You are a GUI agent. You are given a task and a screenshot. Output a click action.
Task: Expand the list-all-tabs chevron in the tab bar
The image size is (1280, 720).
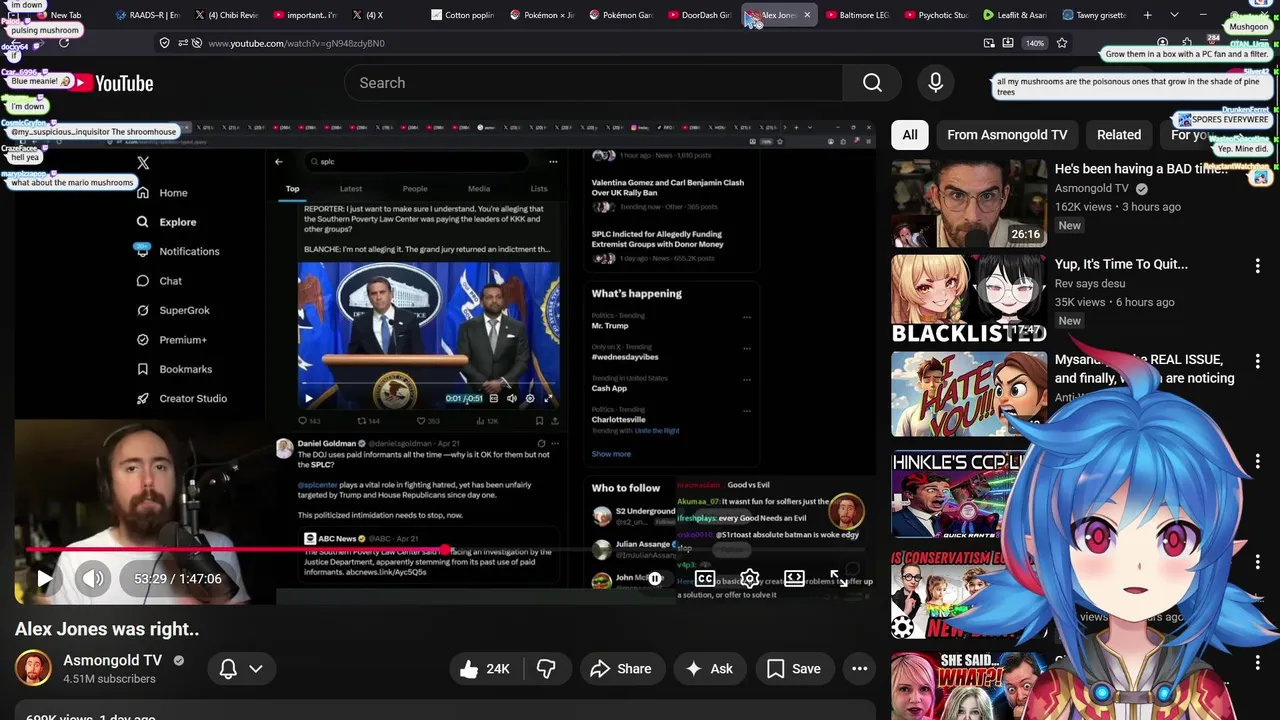point(1174,15)
